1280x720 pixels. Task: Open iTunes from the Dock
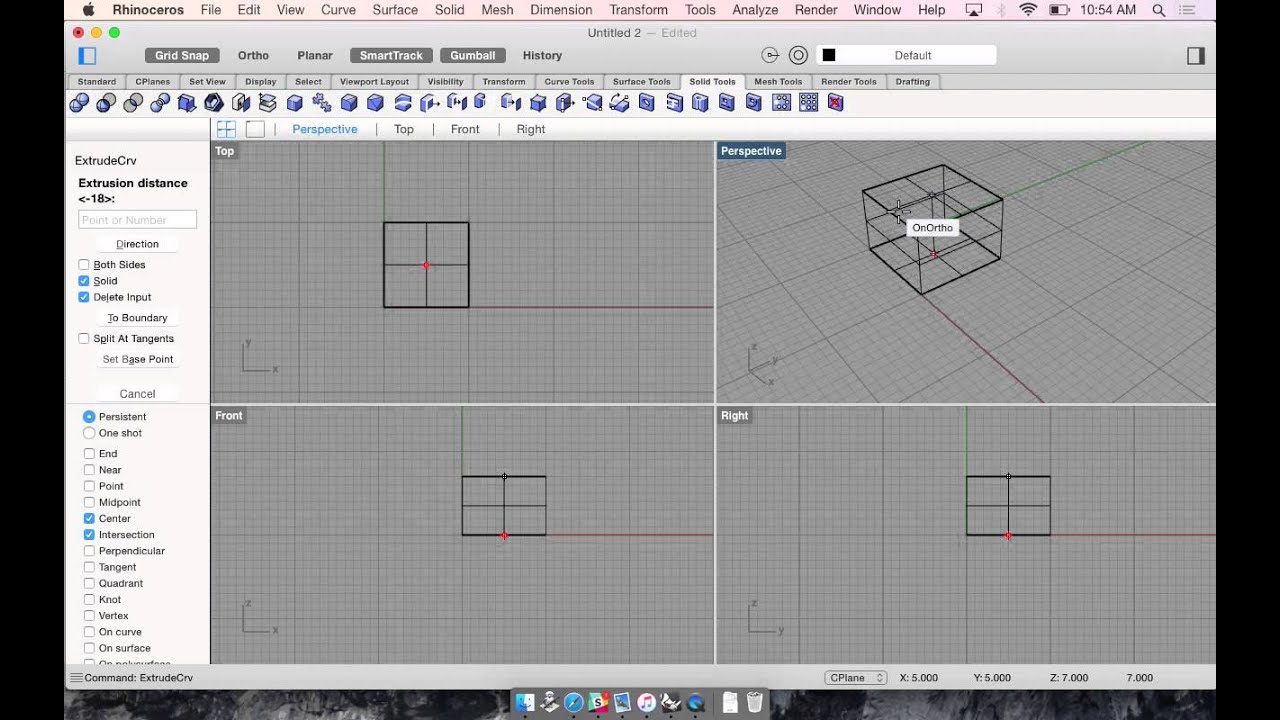(x=646, y=702)
